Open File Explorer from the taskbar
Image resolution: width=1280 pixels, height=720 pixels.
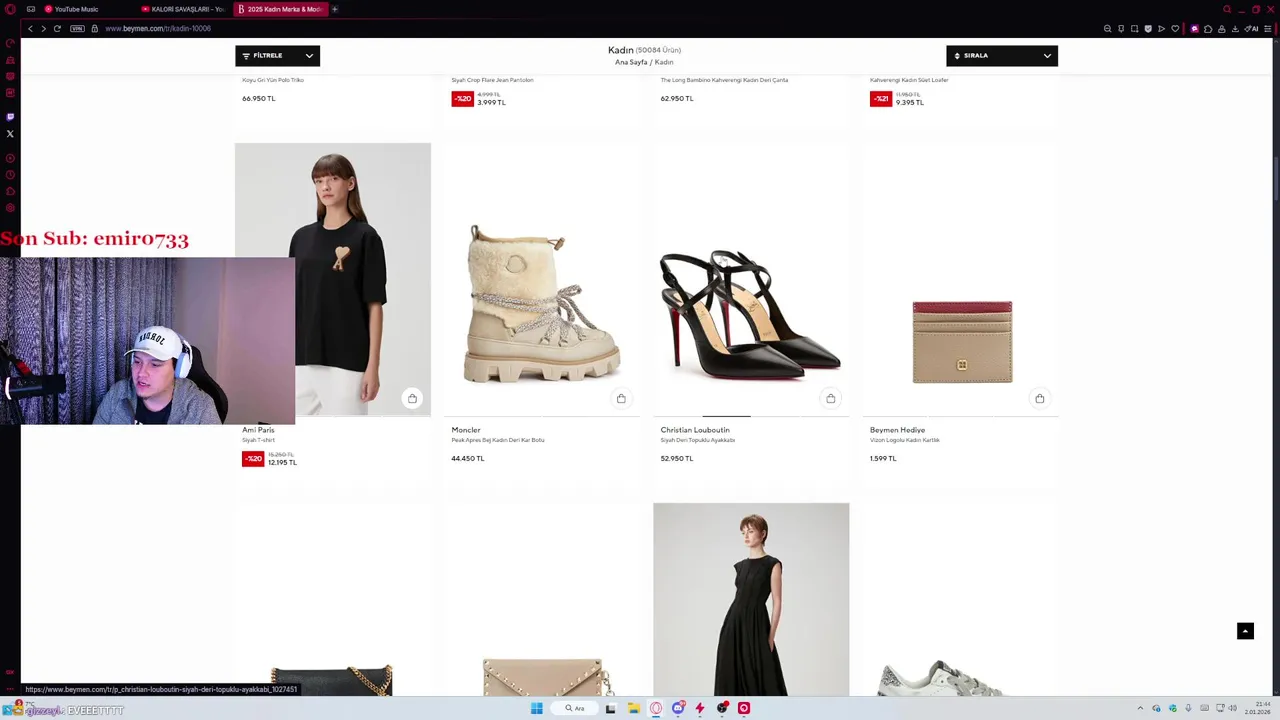(633, 708)
